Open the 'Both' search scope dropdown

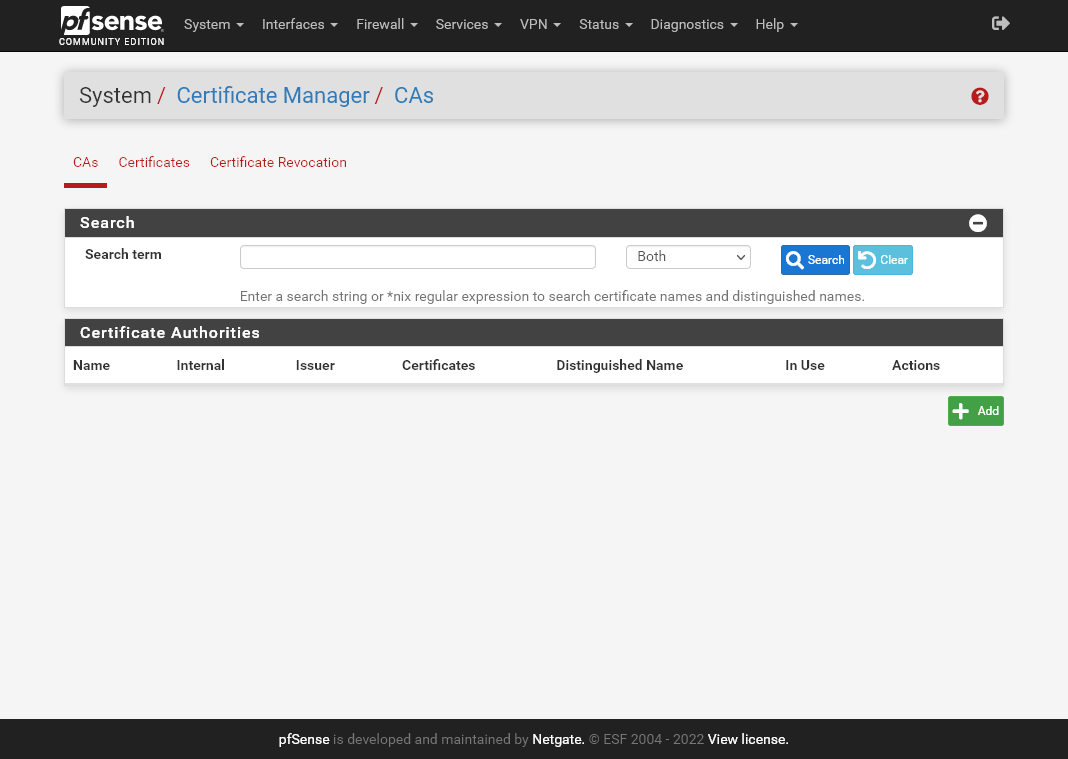tap(687, 257)
